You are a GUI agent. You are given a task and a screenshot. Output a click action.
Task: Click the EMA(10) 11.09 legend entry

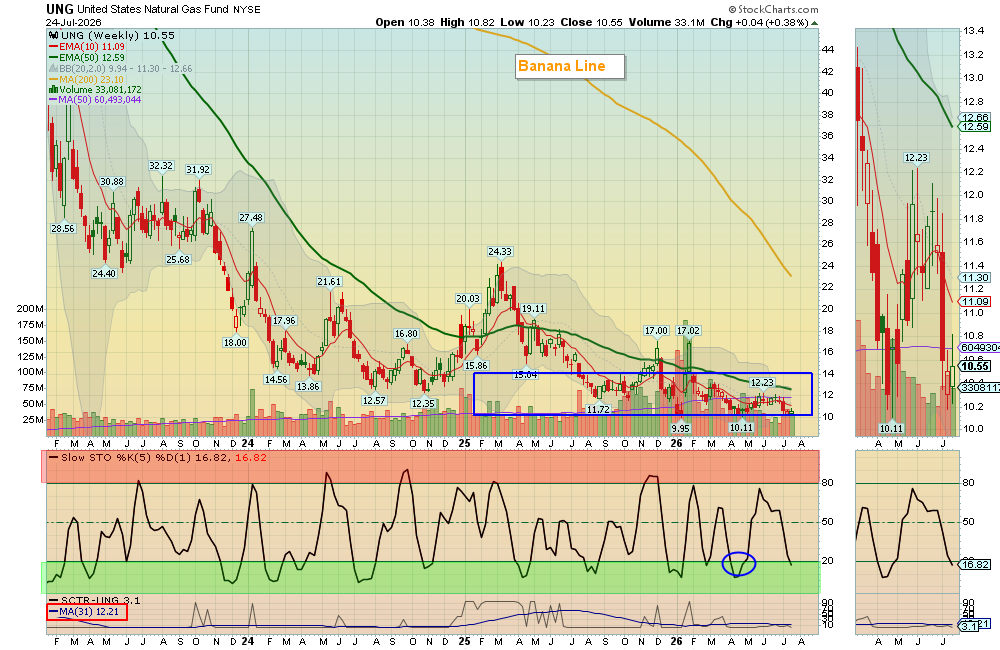[x=87, y=47]
